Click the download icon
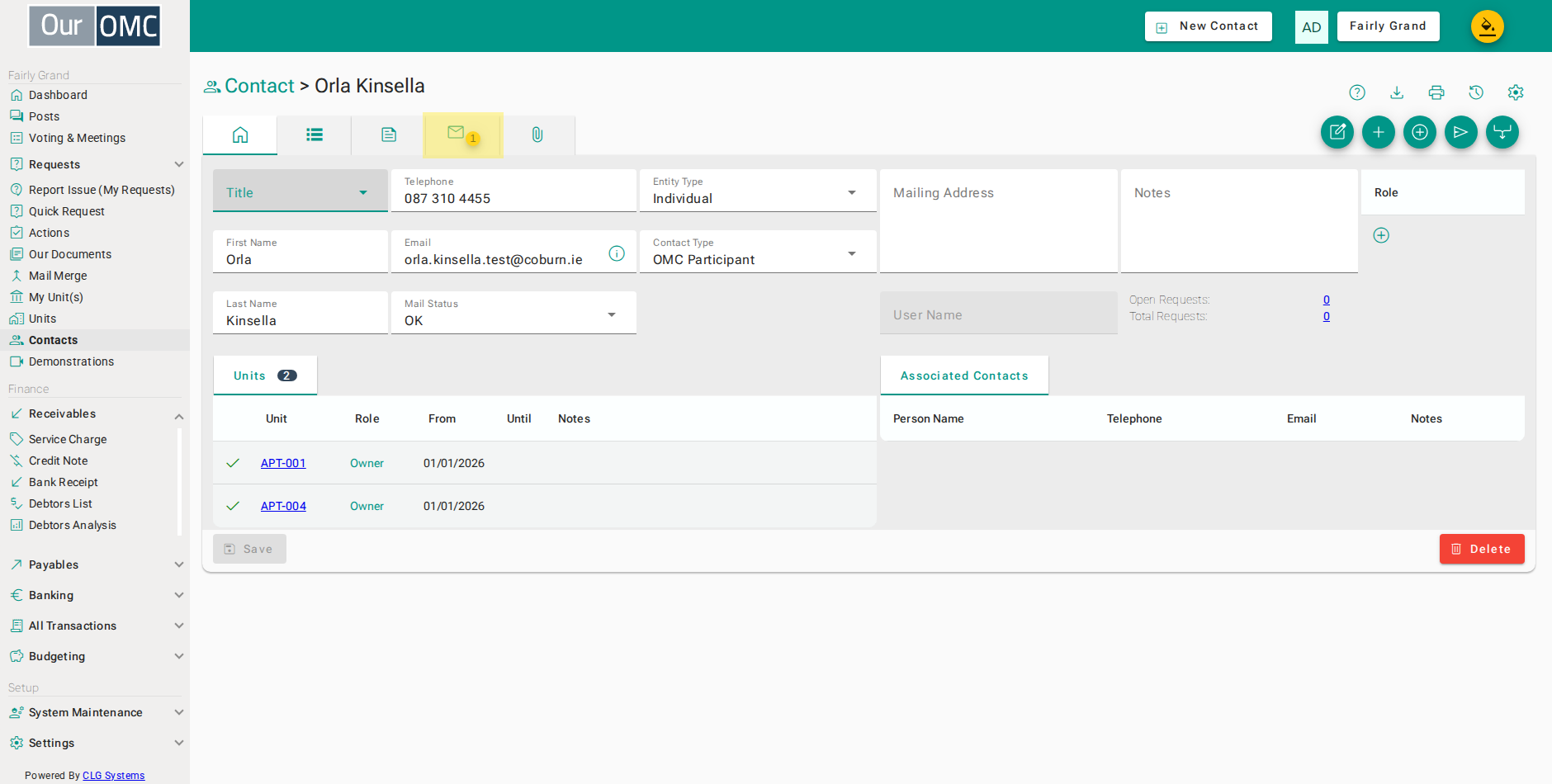Viewport: 1552px width, 784px height. click(1397, 92)
